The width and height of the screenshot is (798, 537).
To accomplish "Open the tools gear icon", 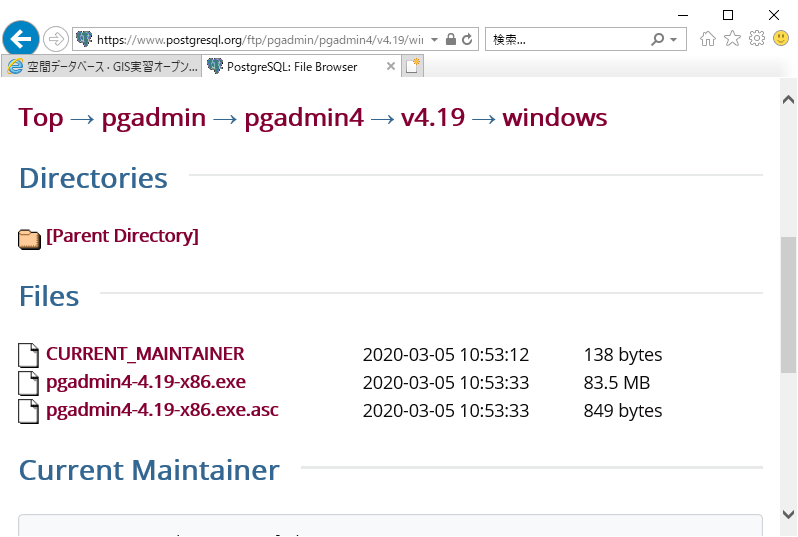I will coord(757,39).
